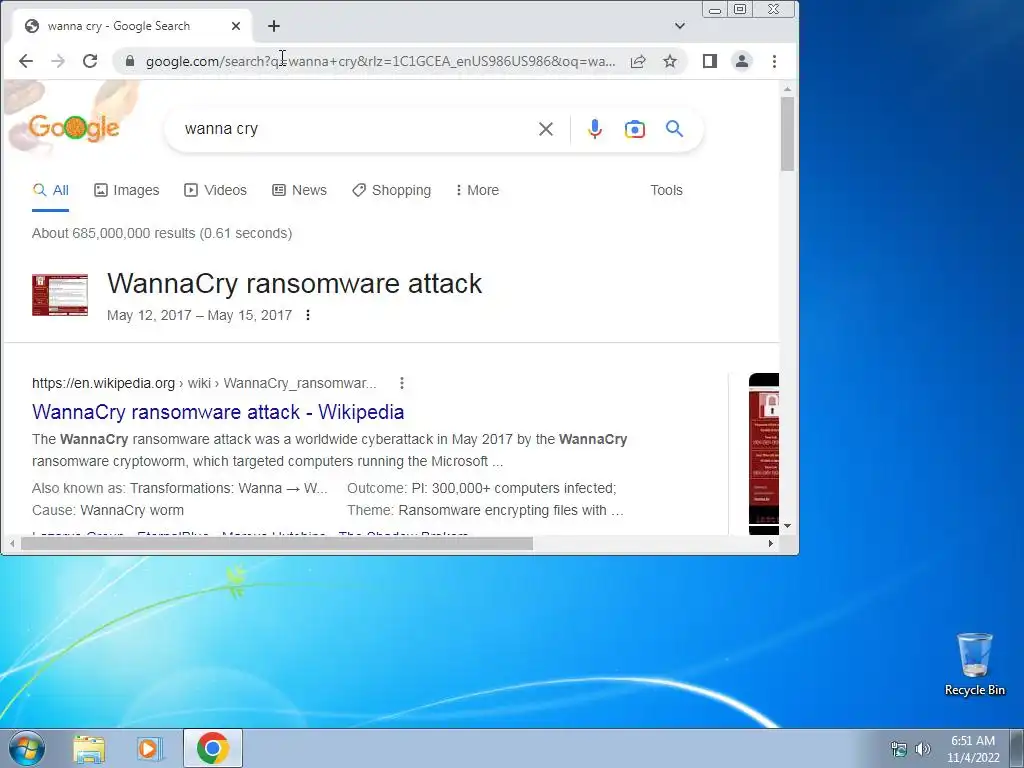Click the 'WannaCry ransomware attack' heading

pos(295,283)
